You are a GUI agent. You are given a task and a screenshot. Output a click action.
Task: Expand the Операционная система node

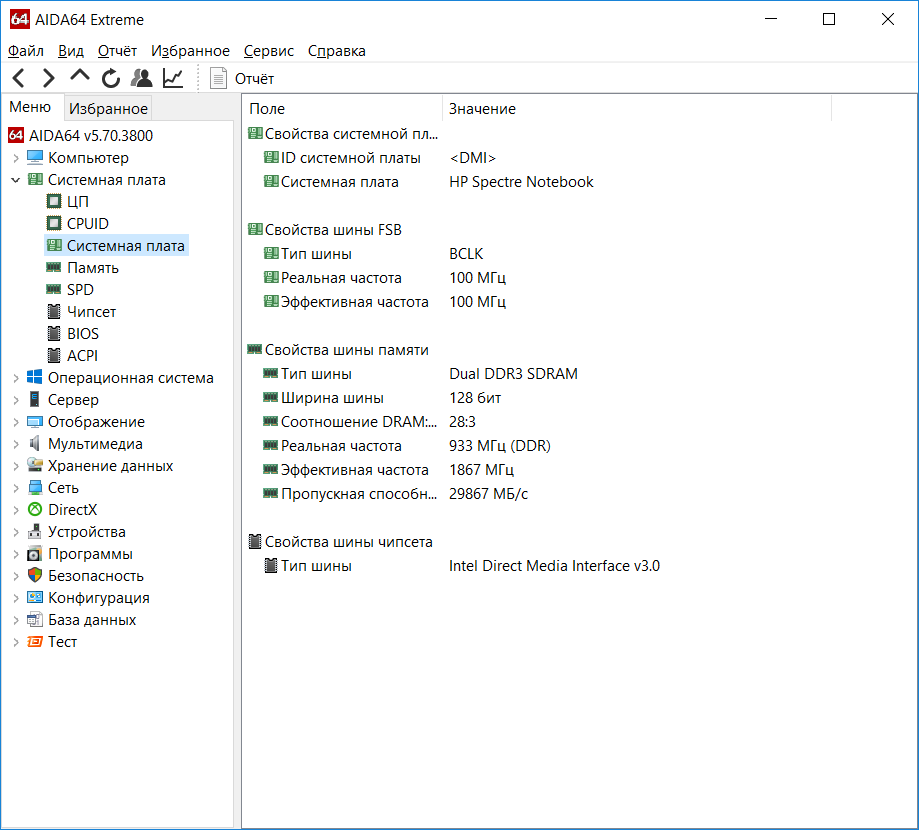16,378
